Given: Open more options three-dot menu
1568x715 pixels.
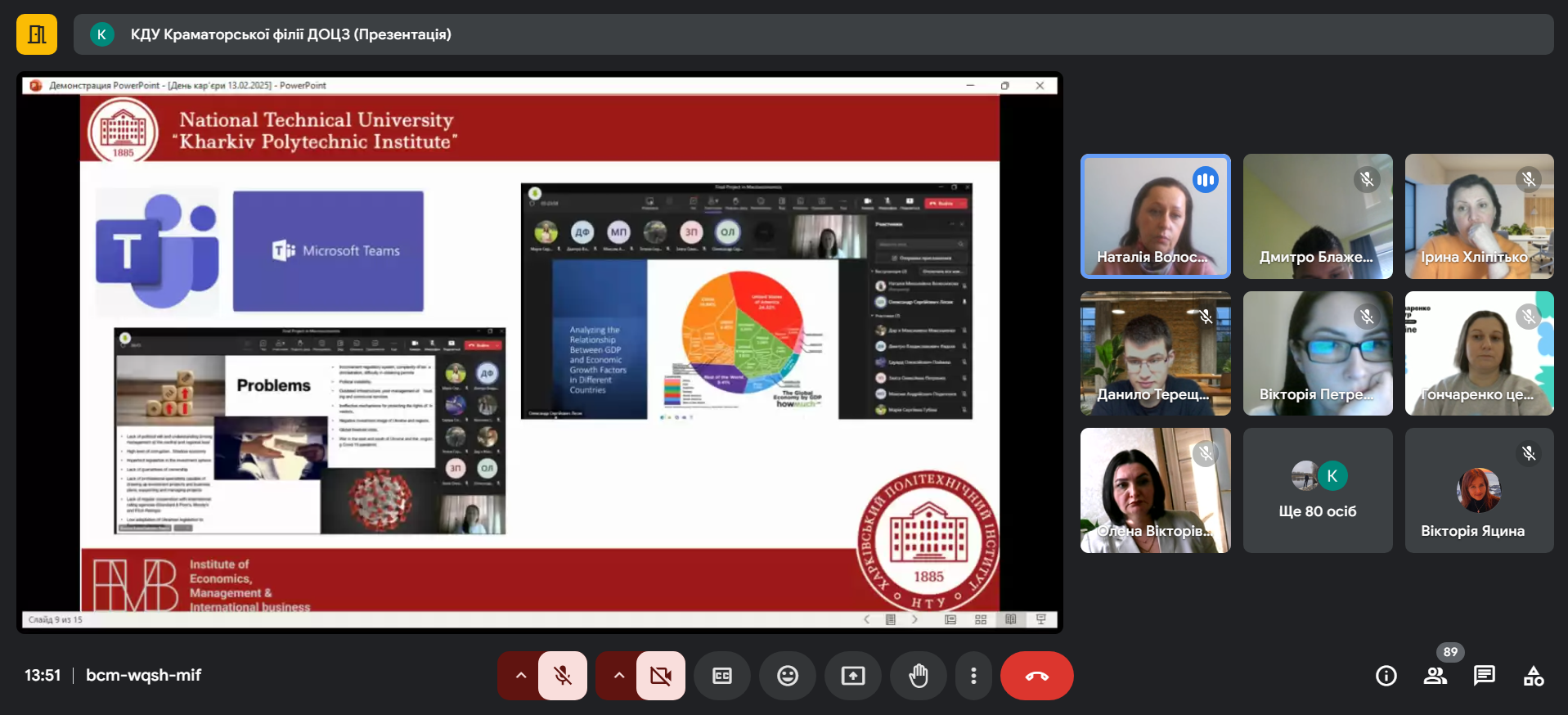Looking at the screenshot, I should coord(973,676).
